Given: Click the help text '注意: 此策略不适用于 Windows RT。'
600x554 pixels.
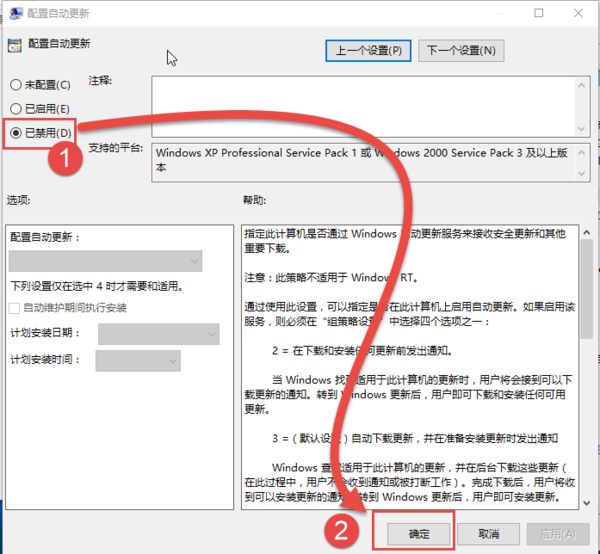Looking at the screenshot, I should tap(331, 277).
